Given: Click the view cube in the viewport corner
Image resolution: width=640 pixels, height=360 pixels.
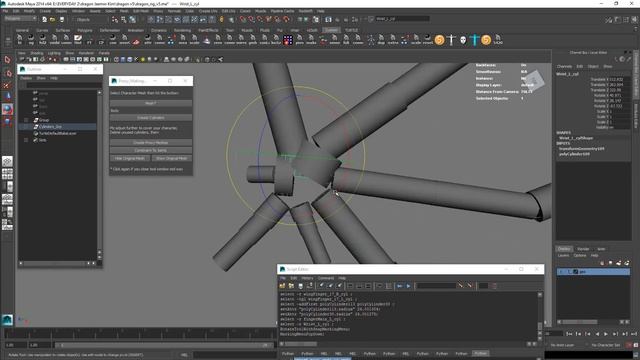Looking at the screenshot, I should [x=533, y=81].
